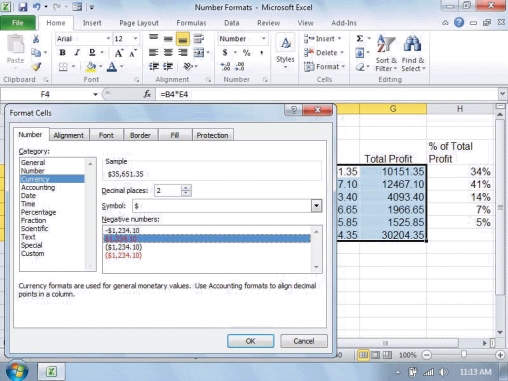The width and height of the screenshot is (508, 381).
Task: Click the Percent Style icon
Action: [x=246, y=52]
